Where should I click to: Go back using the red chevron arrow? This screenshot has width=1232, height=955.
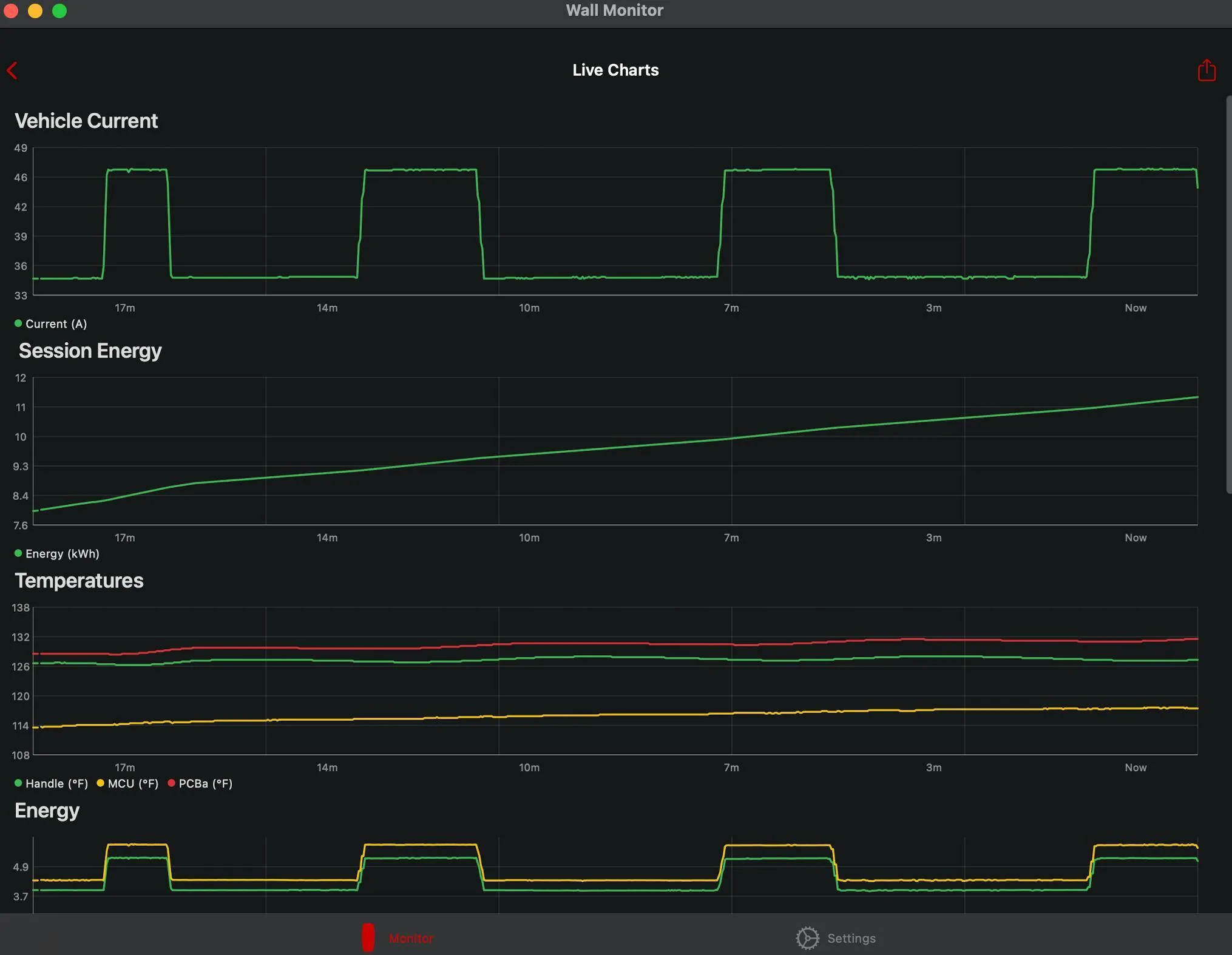[x=12, y=70]
